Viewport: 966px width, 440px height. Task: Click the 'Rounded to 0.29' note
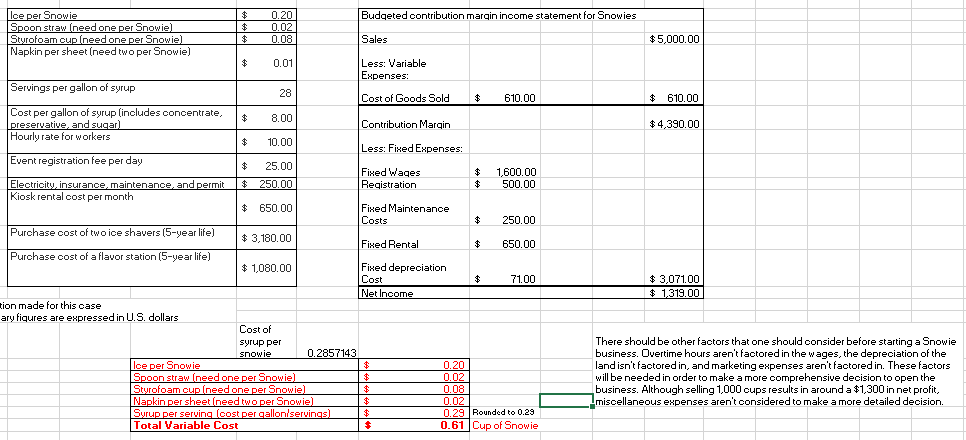coord(502,412)
